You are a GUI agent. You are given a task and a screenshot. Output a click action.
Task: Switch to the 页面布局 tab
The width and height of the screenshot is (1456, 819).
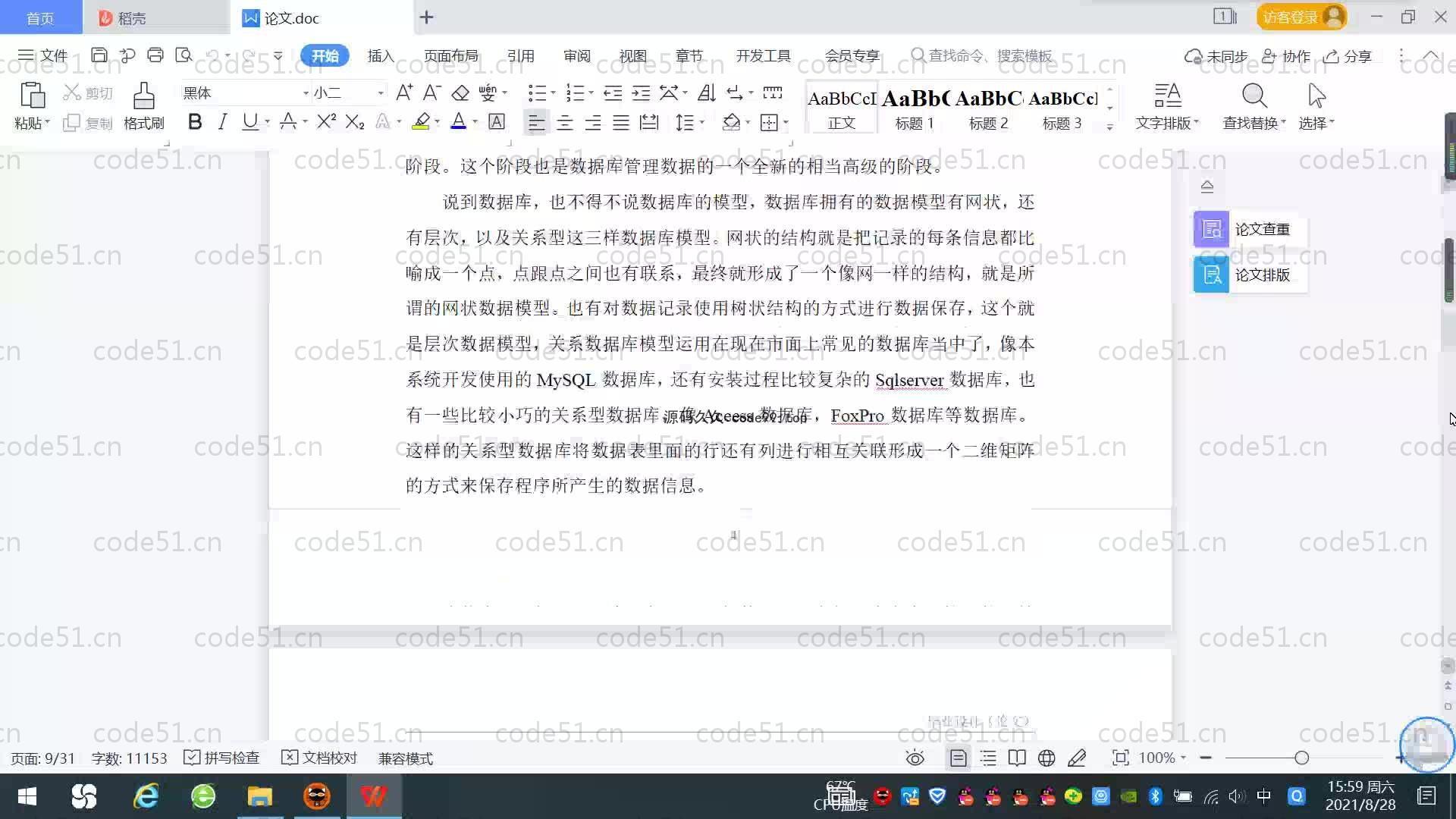[450, 55]
